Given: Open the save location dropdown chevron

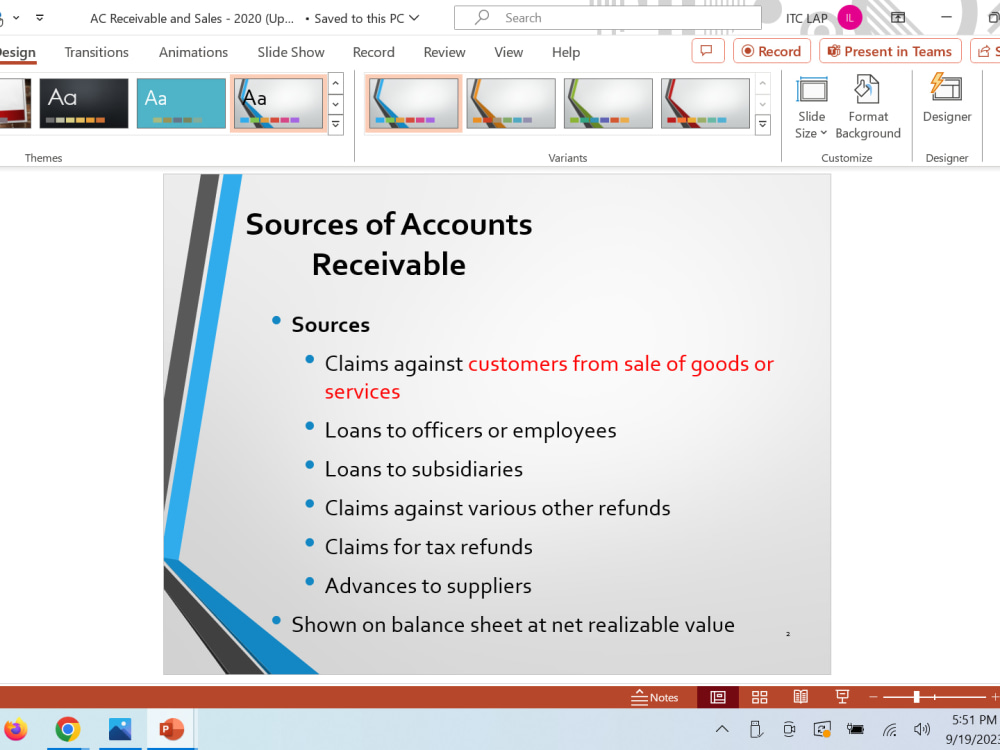Looking at the screenshot, I should coord(415,18).
